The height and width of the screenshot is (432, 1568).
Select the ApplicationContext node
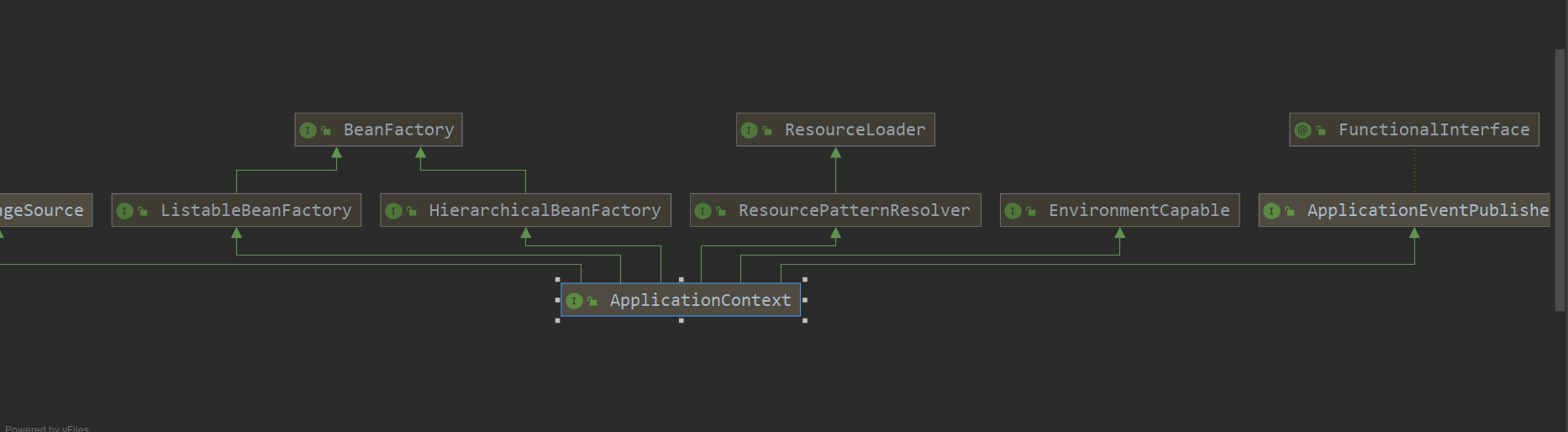(x=681, y=300)
